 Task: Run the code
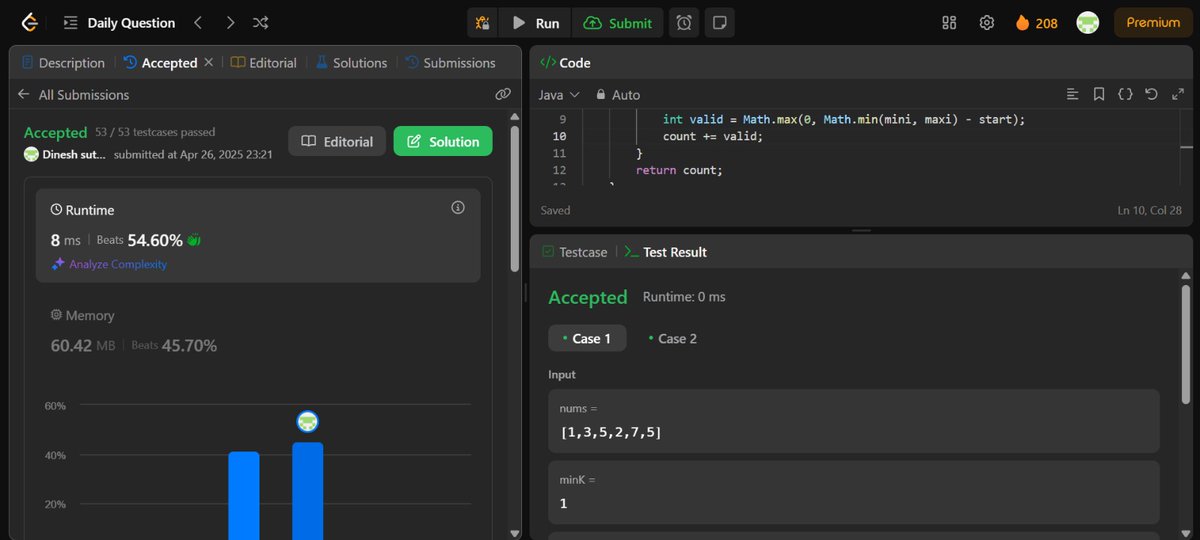535,23
